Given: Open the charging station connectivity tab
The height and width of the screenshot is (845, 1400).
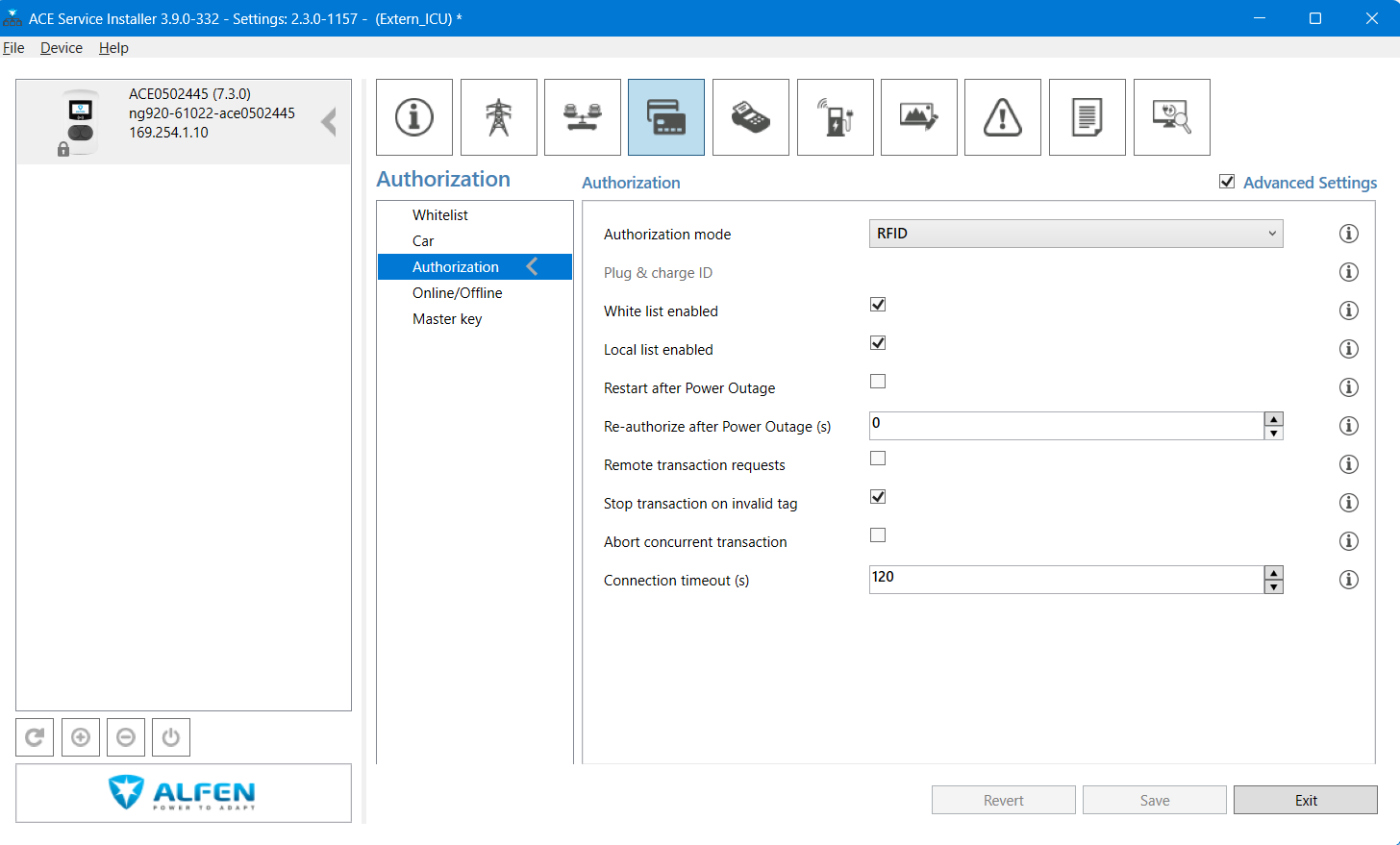Looking at the screenshot, I should (836, 117).
